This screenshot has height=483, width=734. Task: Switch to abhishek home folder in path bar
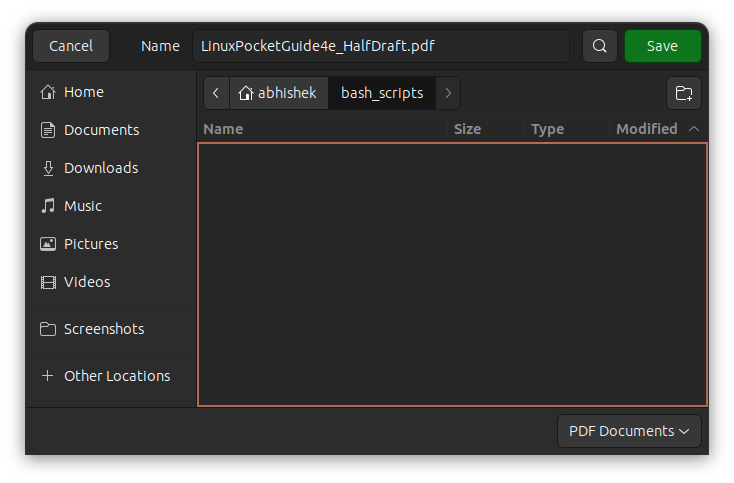[278, 93]
